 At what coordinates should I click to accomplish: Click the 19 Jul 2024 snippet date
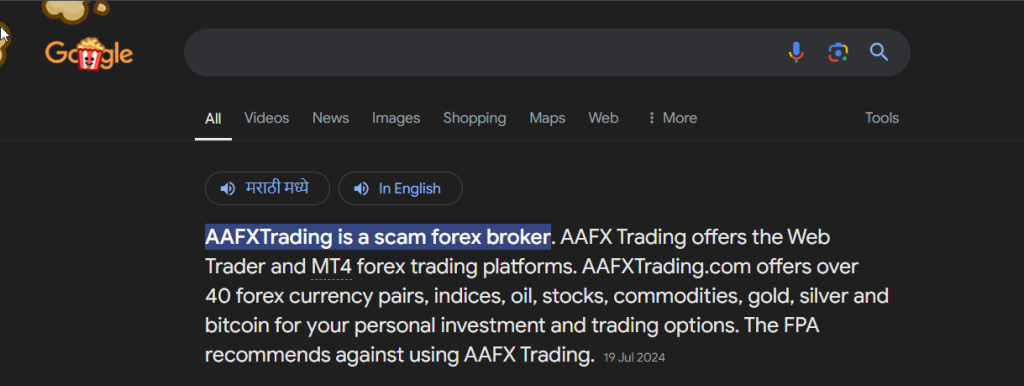(634, 357)
